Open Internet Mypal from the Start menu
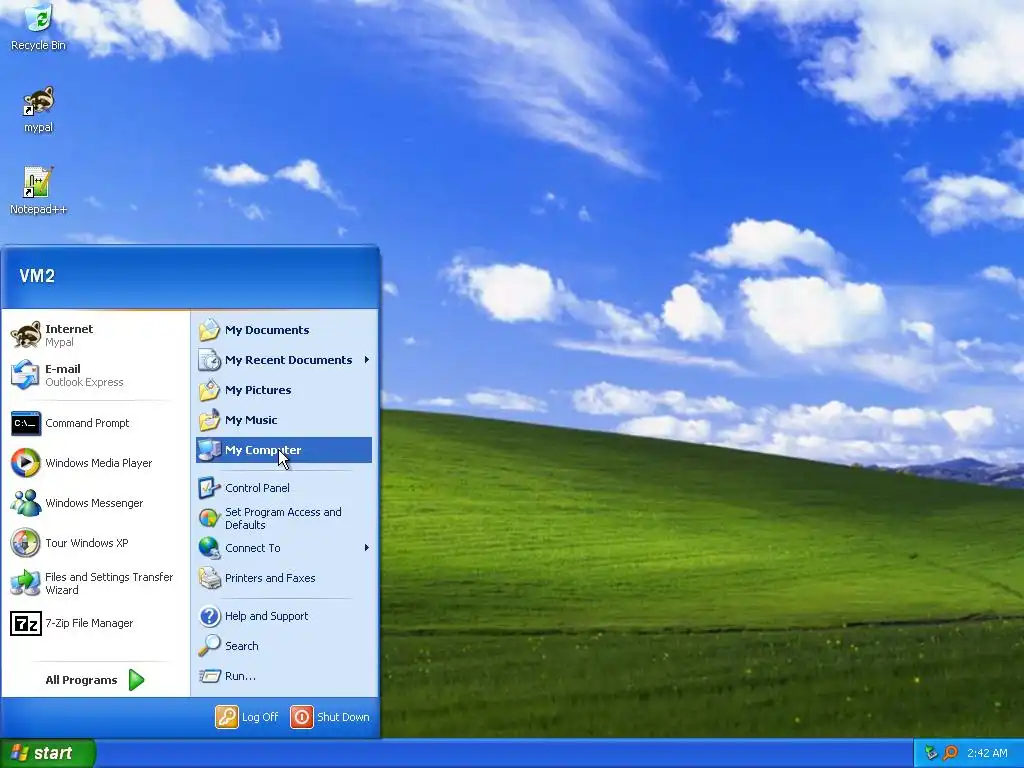This screenshot has width=1024, height=768. [95, 335]
